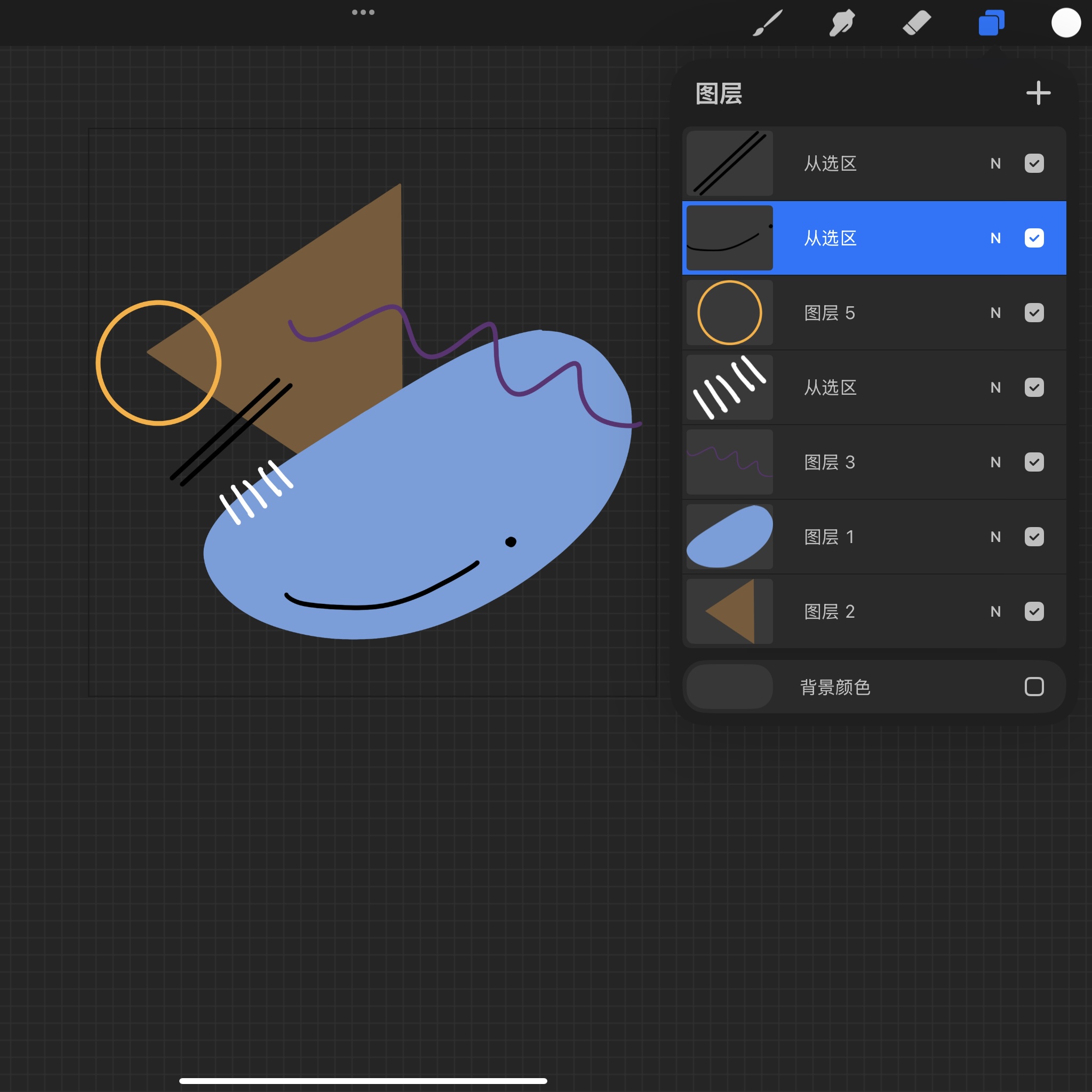
Task: Select the smudge tool
Action: (842, 23)
